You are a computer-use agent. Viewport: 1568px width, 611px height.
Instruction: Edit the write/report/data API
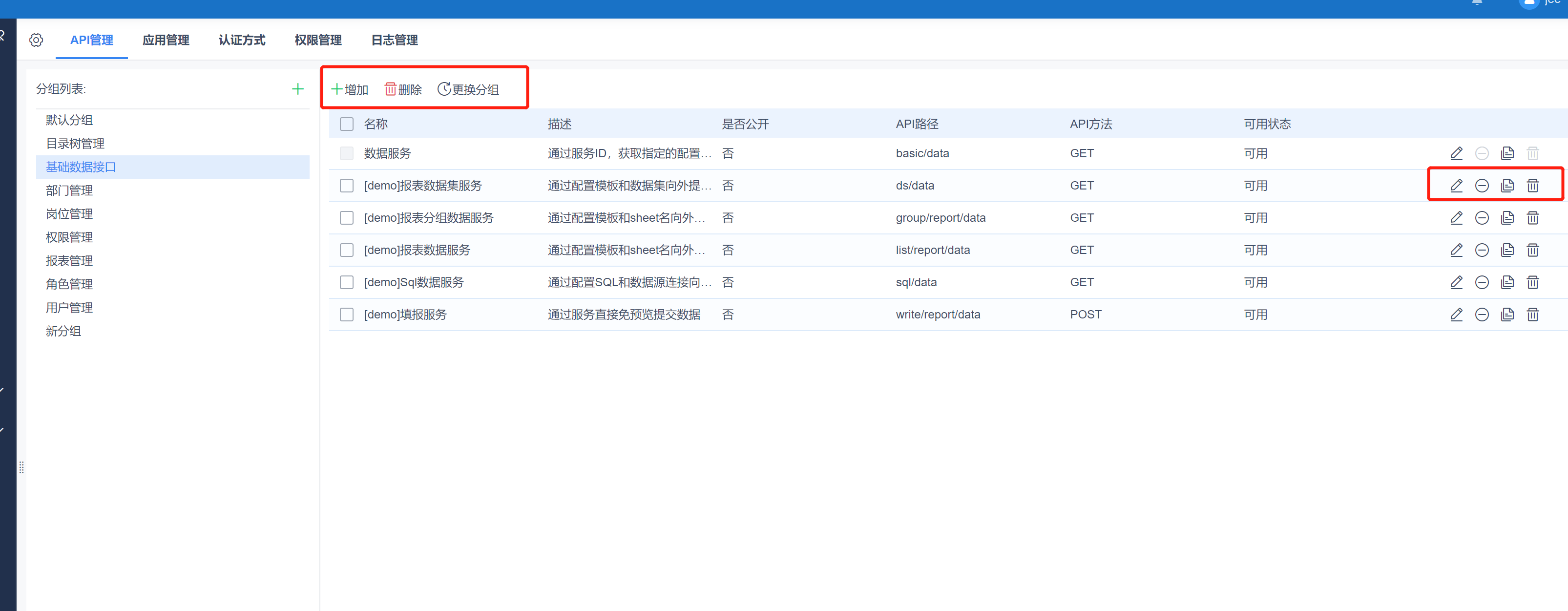click(x=1456, y=315)
